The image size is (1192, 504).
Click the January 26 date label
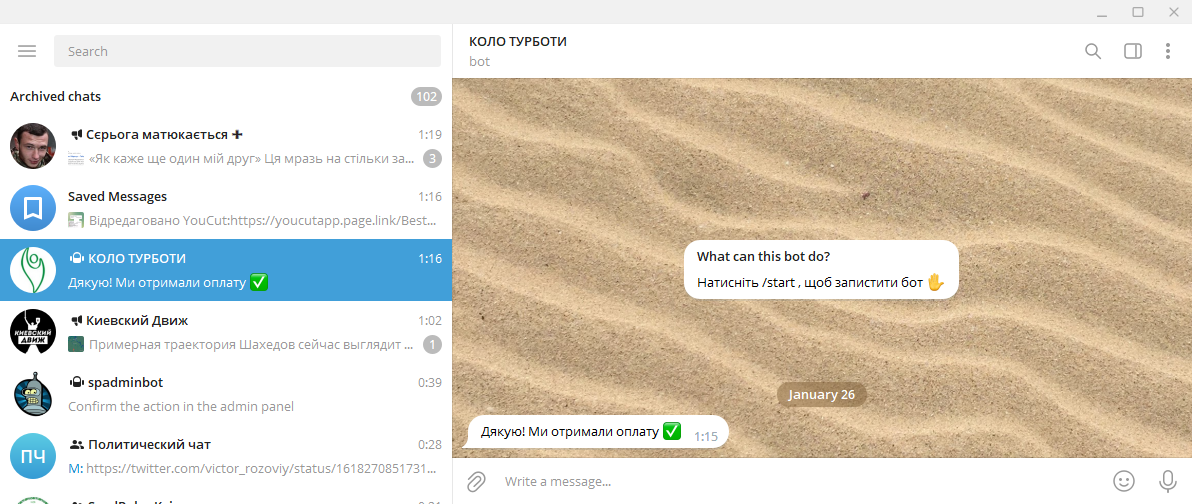click(x=821, y=395)
